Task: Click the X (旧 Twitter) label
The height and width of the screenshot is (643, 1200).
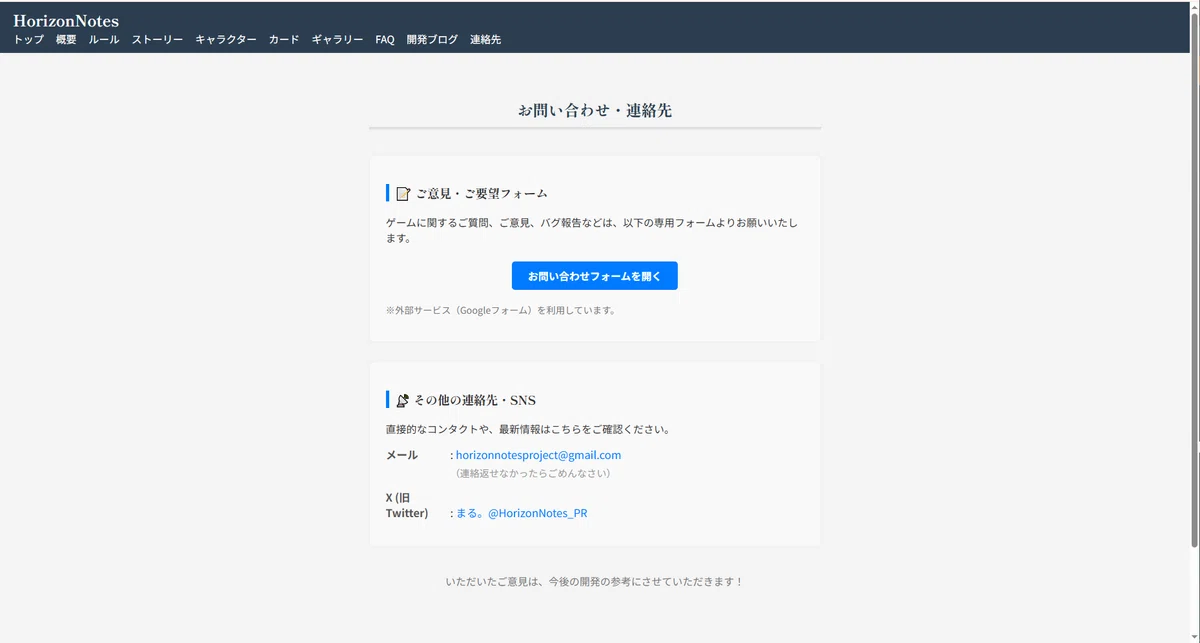Action: tap(407, 505)
